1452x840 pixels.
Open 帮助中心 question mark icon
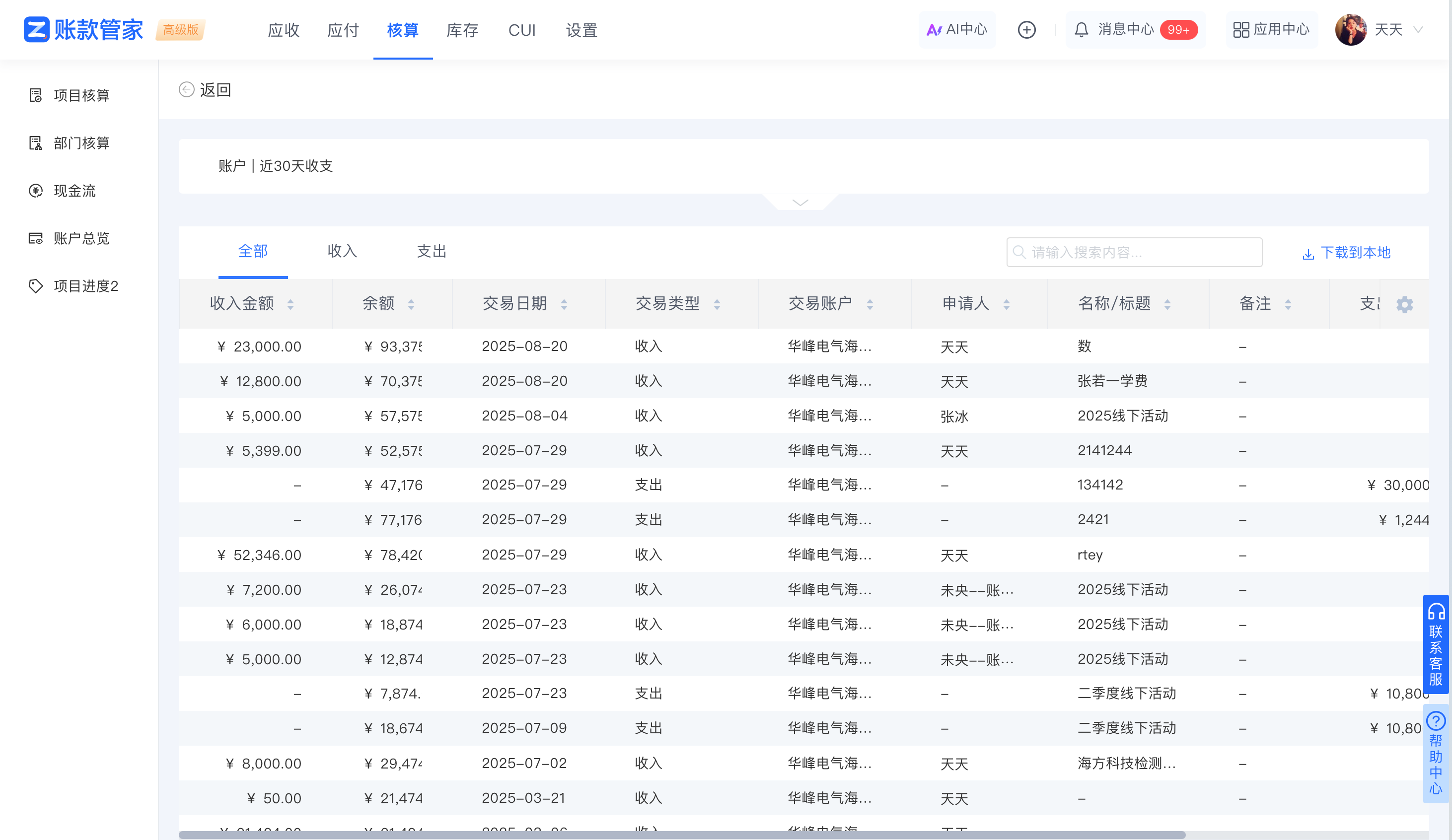click(x=1435, y=721)
